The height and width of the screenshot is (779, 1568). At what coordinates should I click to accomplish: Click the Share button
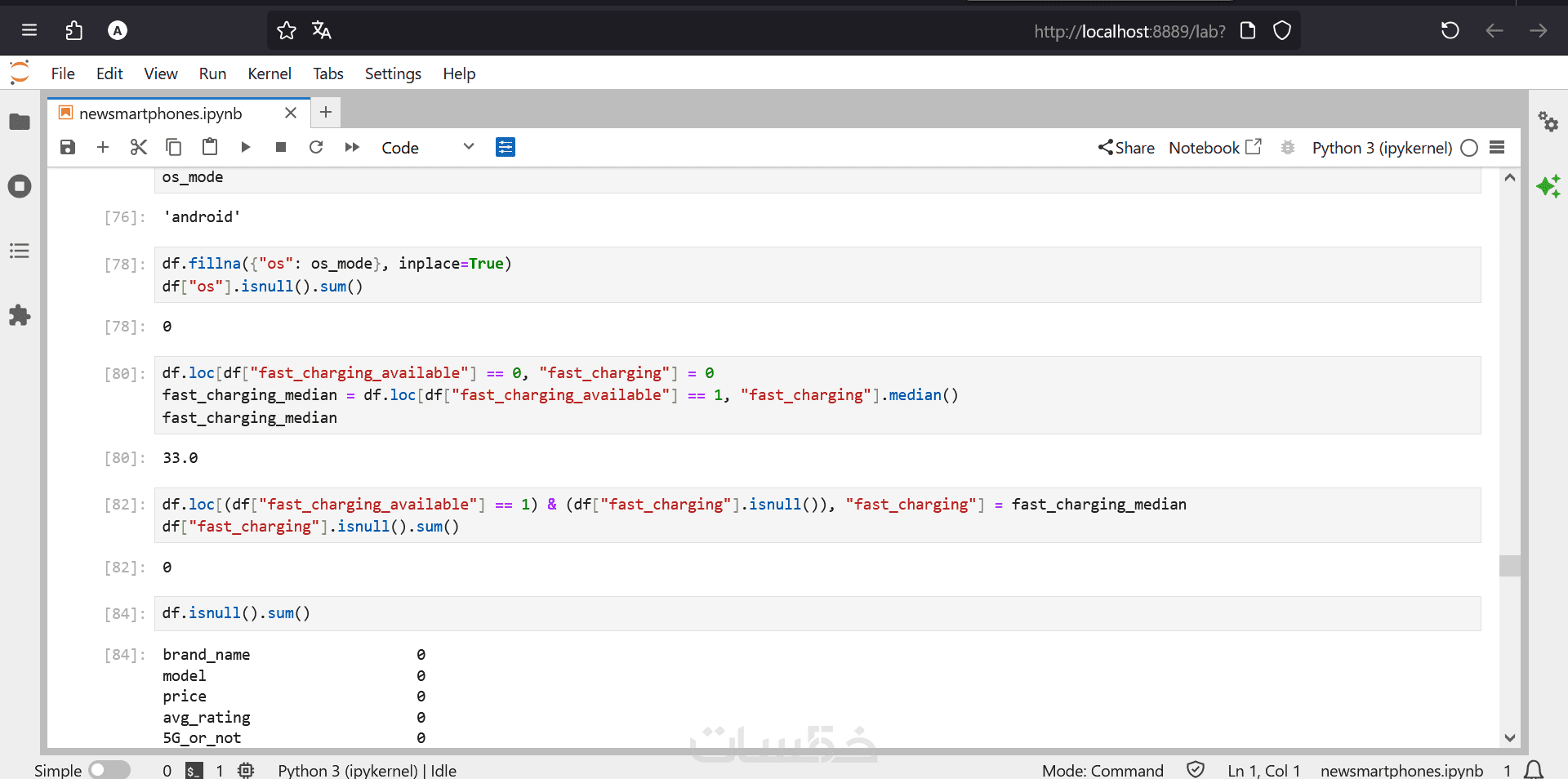click(x=1126, y=148)
